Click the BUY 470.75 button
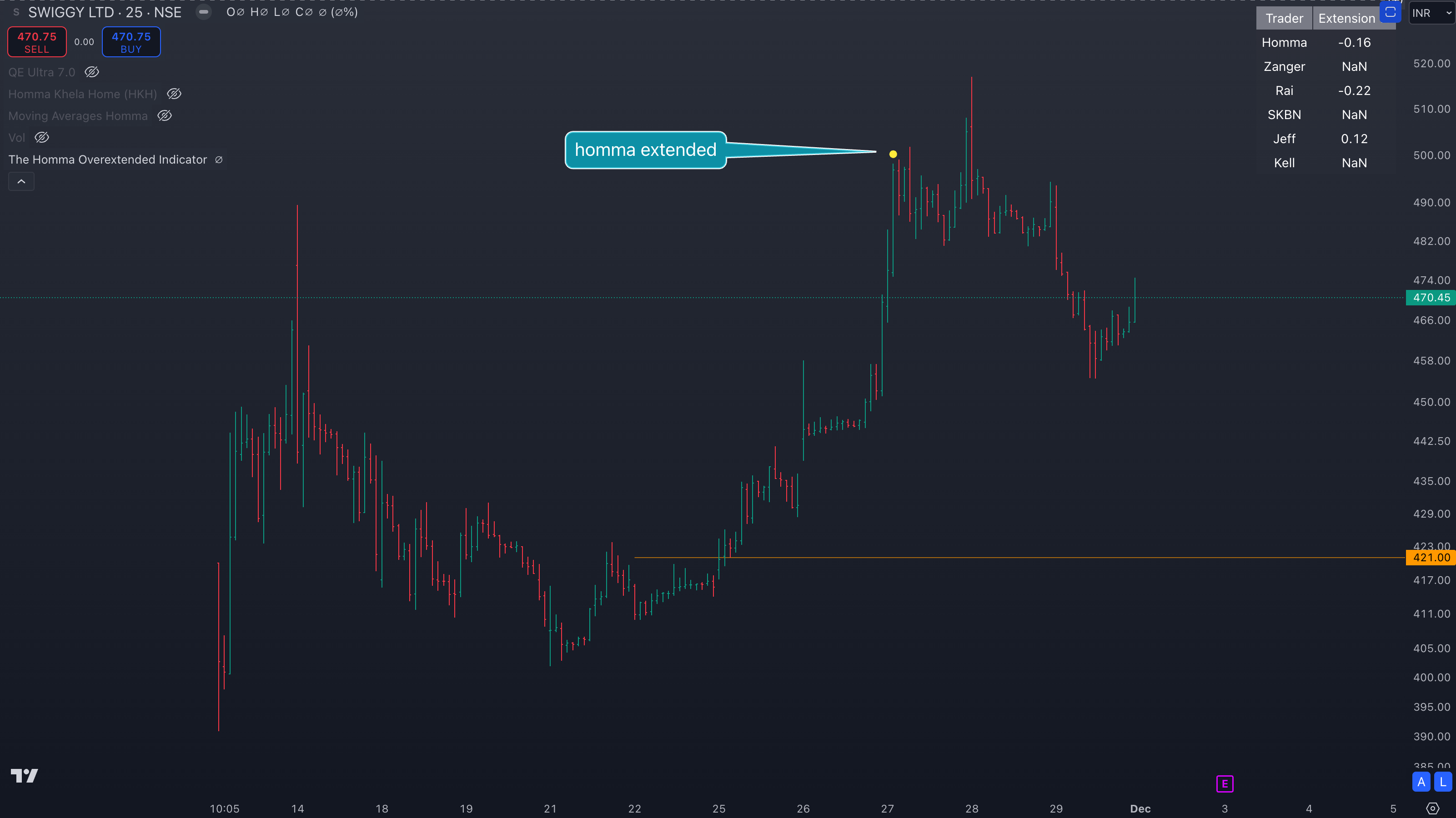 click(x=131, y=42)
